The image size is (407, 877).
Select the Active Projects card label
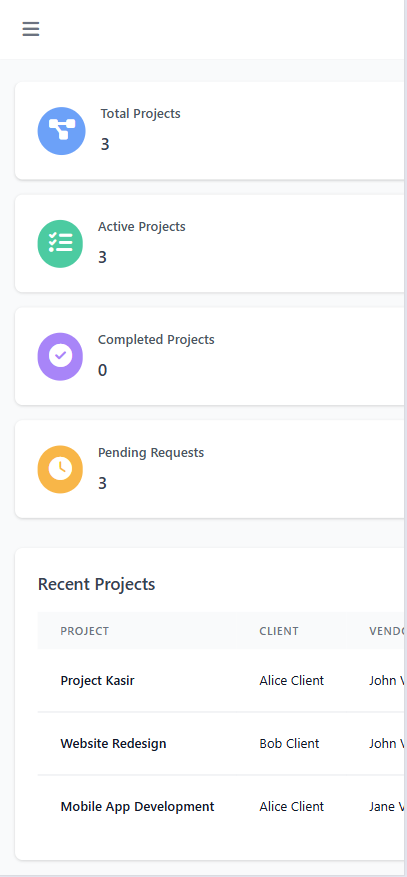[141, 227]
